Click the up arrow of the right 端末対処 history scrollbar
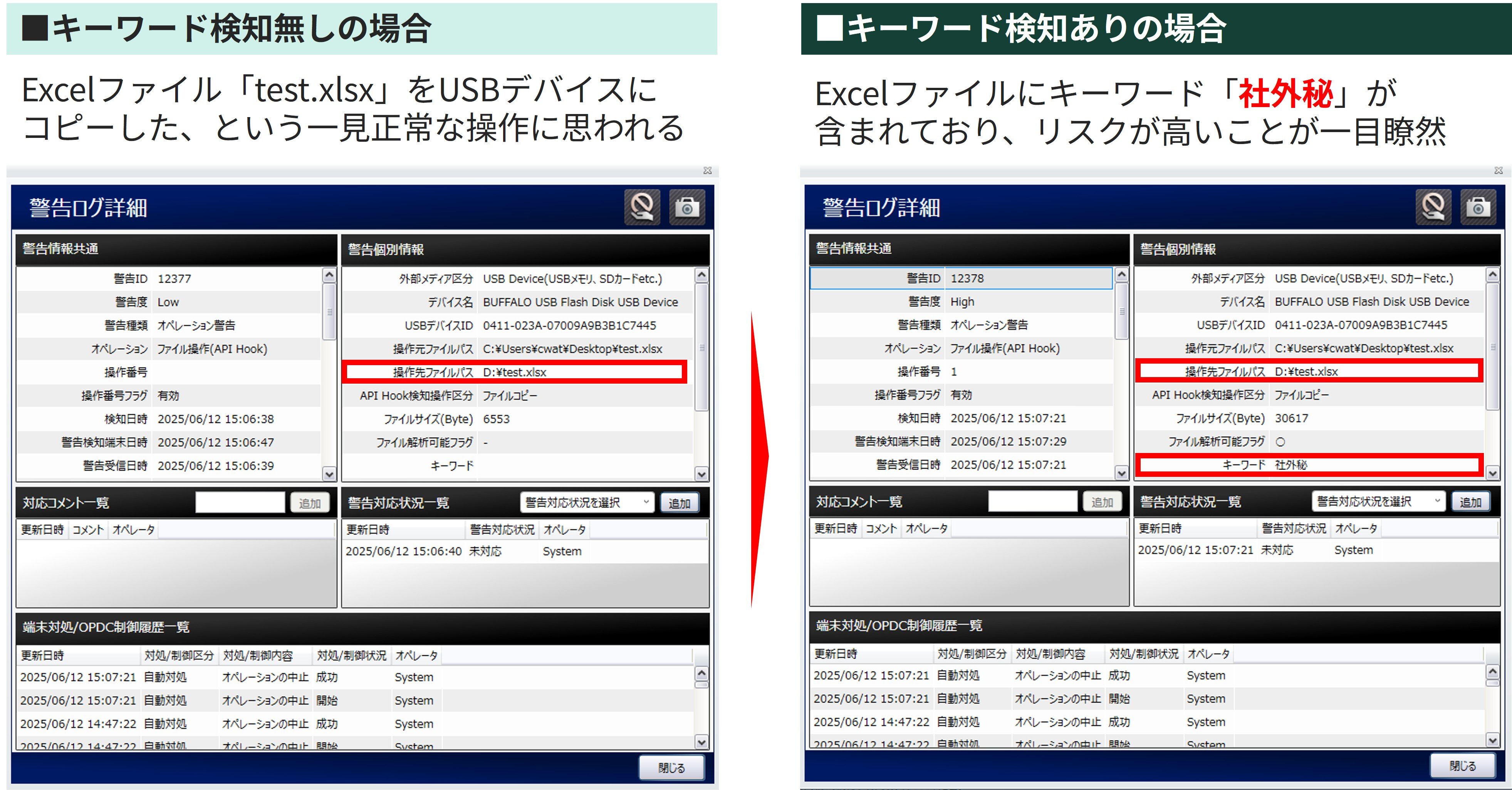1512x790 pixels. (x=1493, y=671)
